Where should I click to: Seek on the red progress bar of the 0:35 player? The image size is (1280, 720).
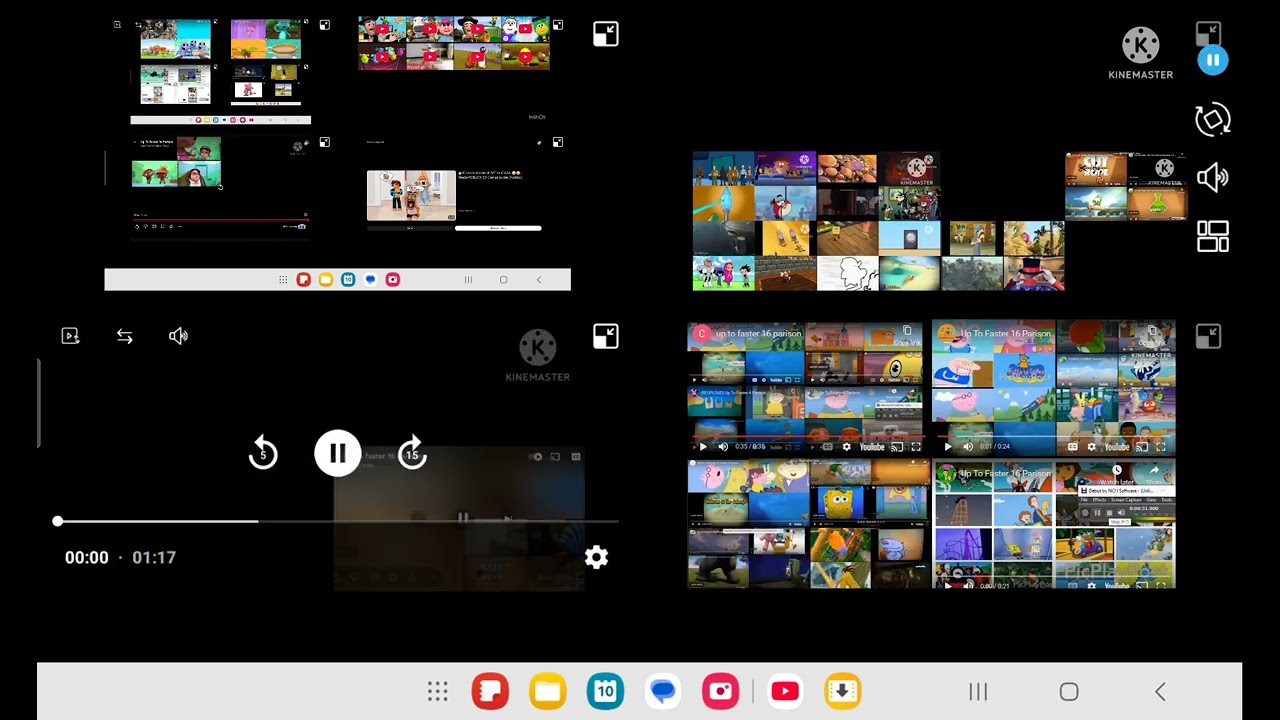(x=808, y=437)
